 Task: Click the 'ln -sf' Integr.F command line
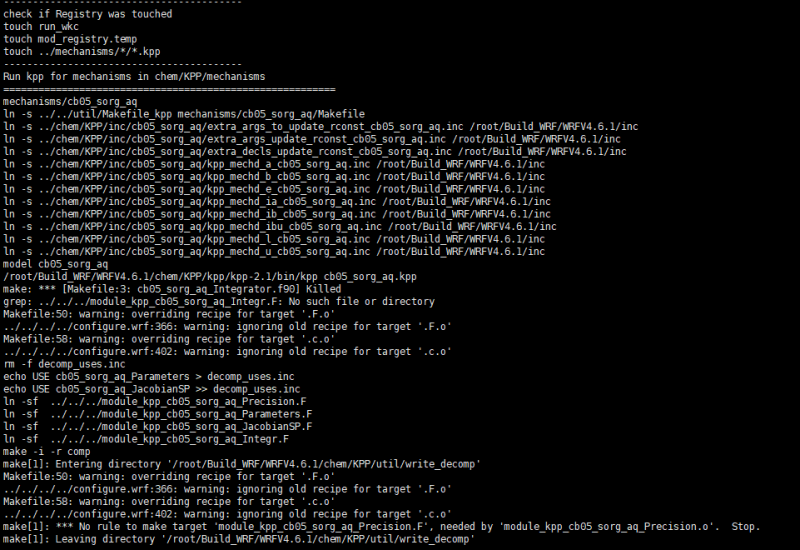[146, 439]
